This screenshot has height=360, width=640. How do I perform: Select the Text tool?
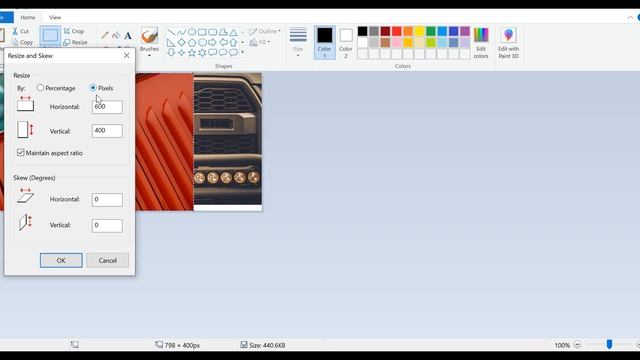click(x=128, y=36)
